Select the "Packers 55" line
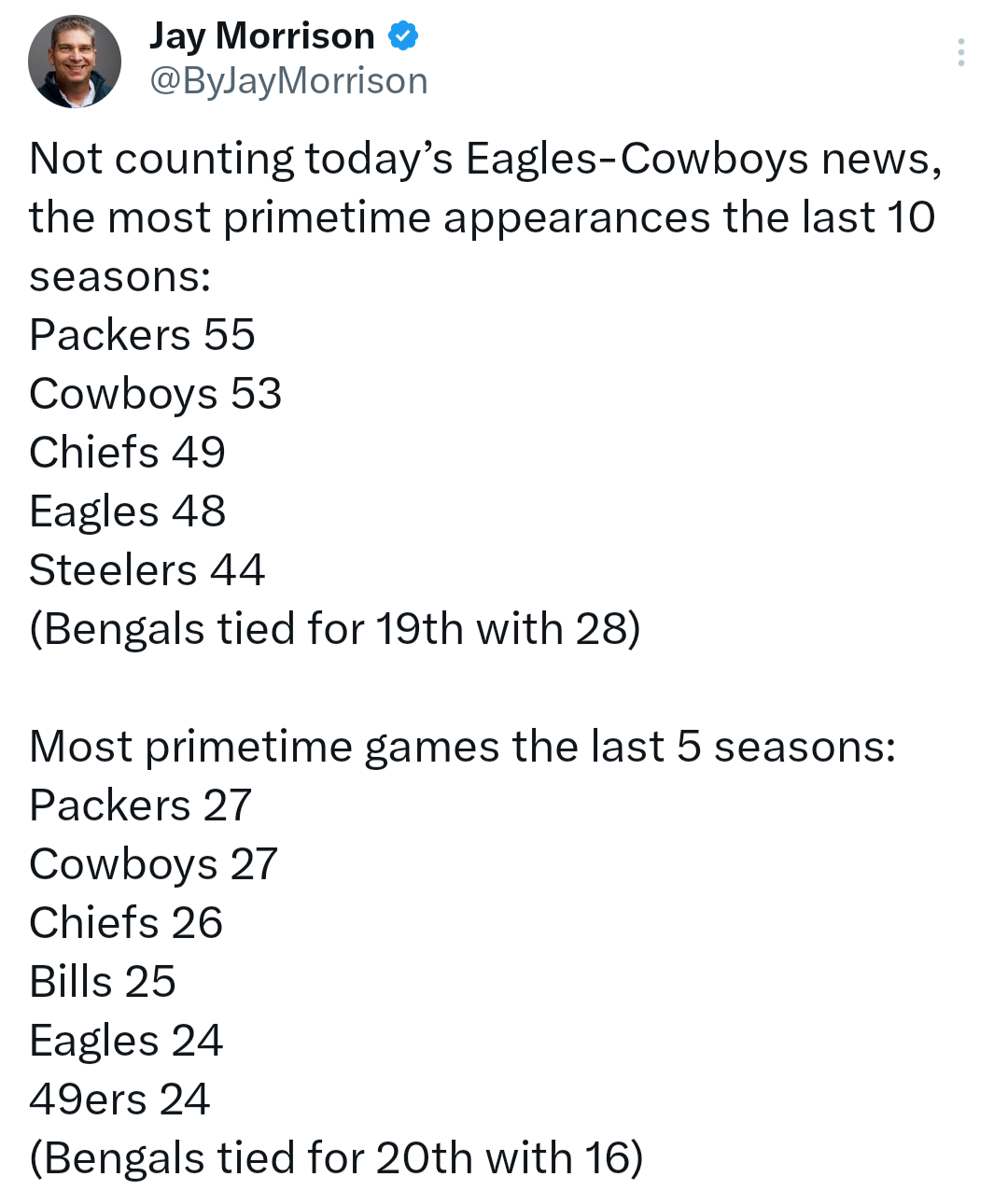The image size is (1008, 1191). coord(142,335)
